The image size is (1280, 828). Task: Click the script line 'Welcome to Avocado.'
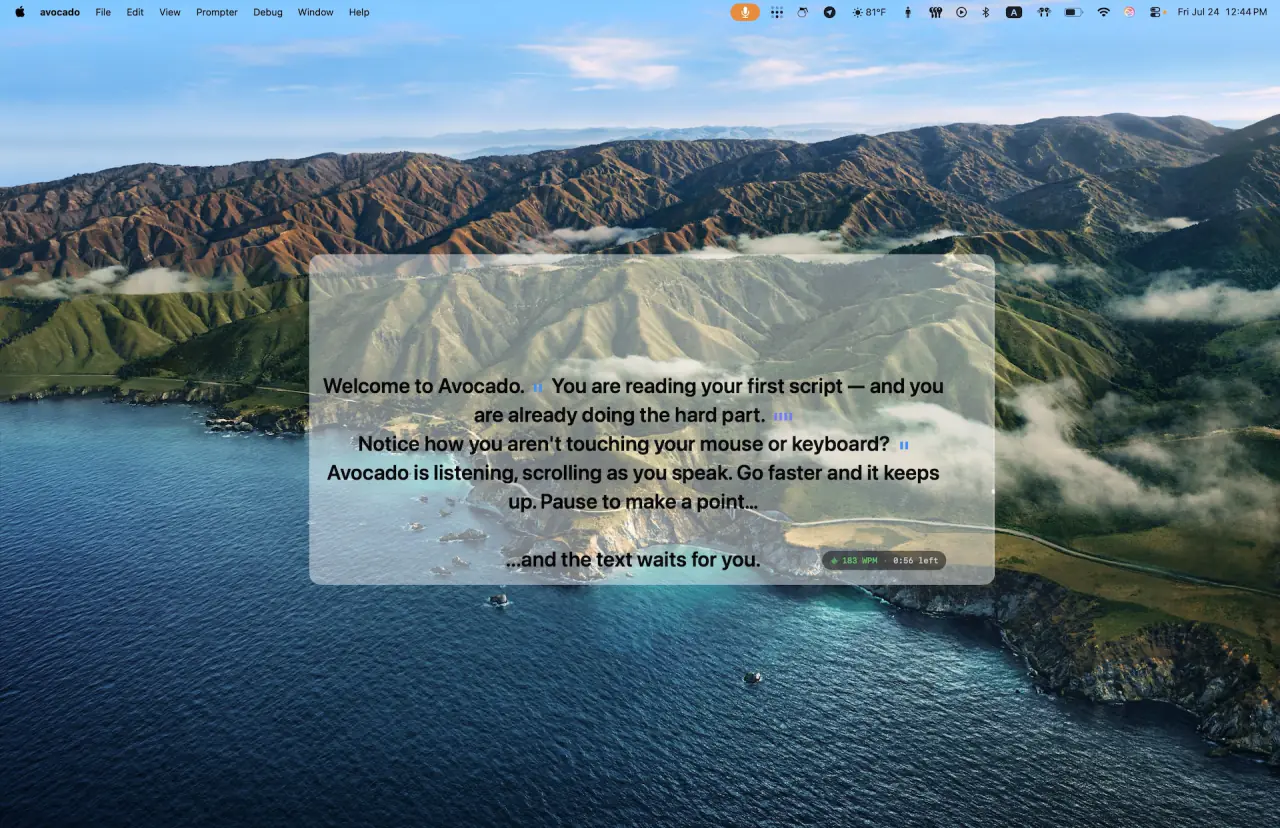click(x=424, y=386)
